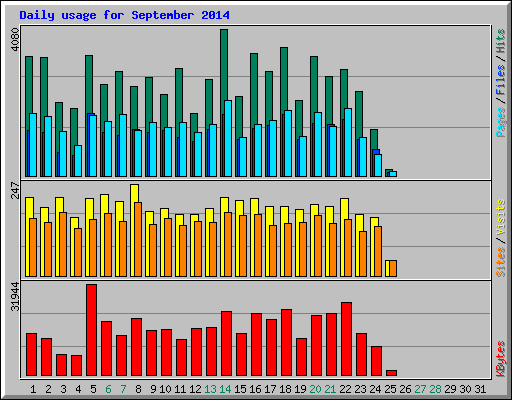Select x-axis day label '22'
This screenshot has height=400, width=512.
345,389
